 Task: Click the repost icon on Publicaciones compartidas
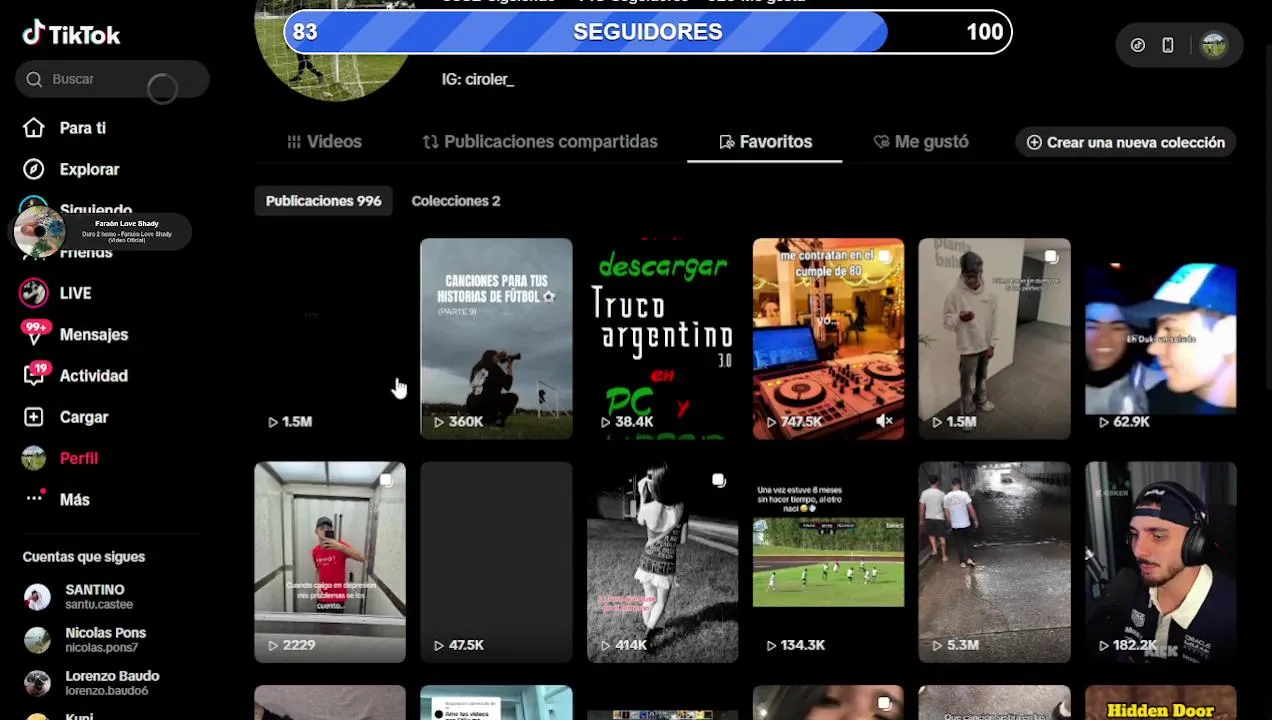point(431,142)
